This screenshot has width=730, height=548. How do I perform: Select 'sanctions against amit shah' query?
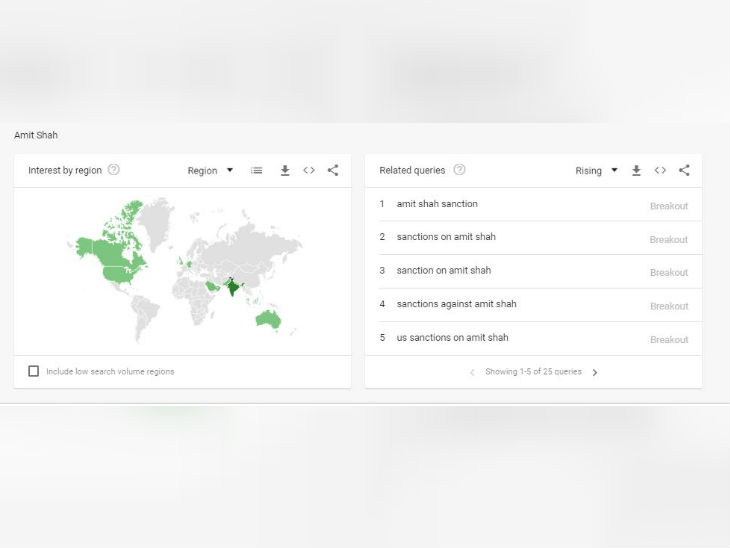point(456,304)
